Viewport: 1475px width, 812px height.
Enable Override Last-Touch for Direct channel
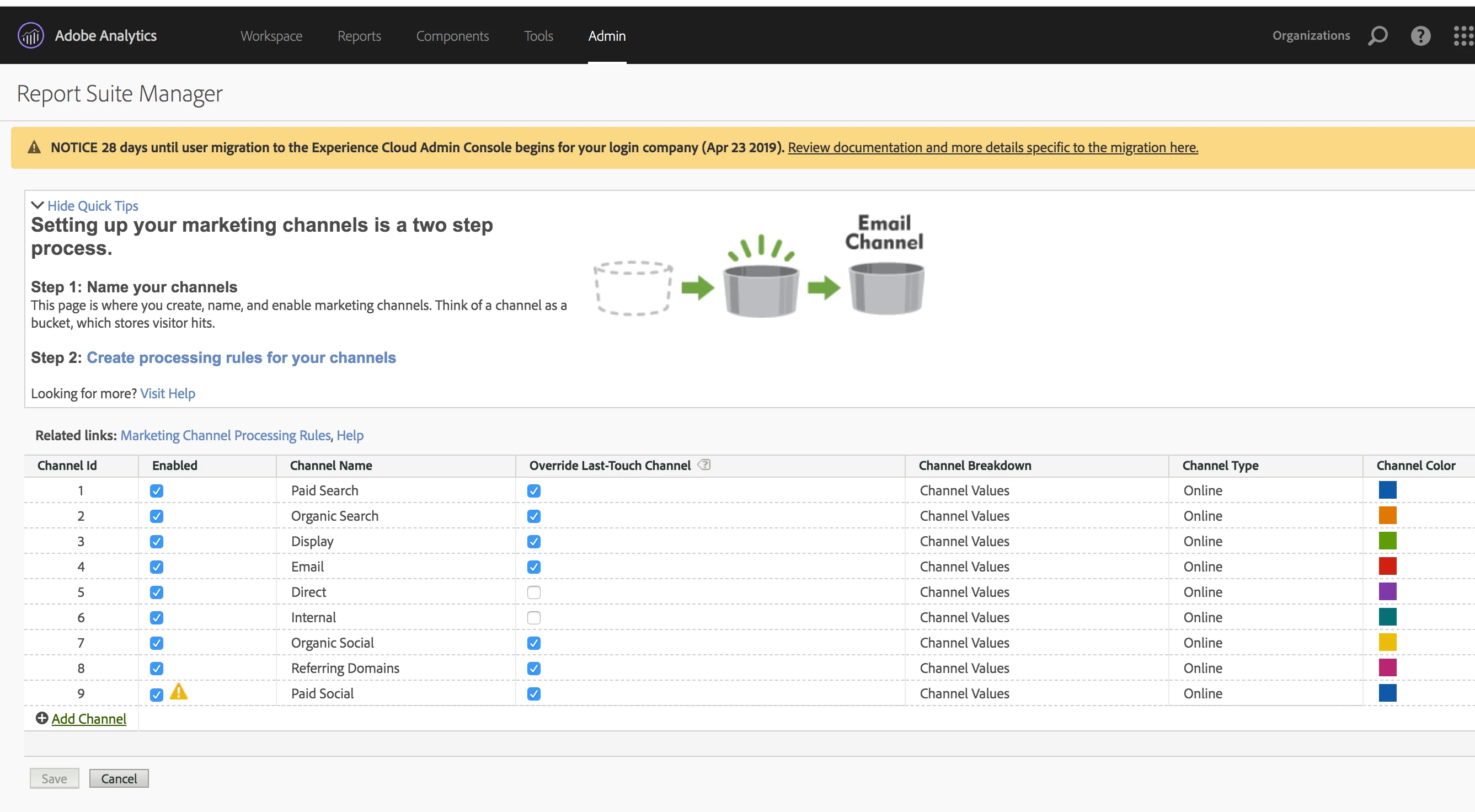tap(533, 592)
